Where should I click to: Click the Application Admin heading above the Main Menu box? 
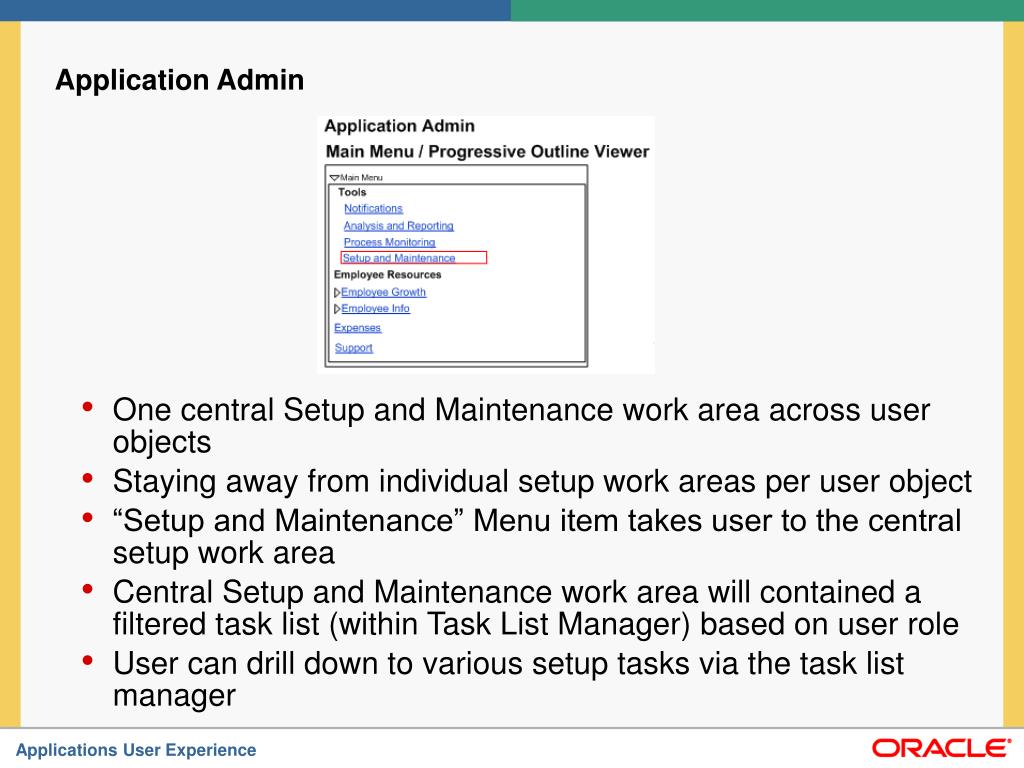click(x=400, y=126)
